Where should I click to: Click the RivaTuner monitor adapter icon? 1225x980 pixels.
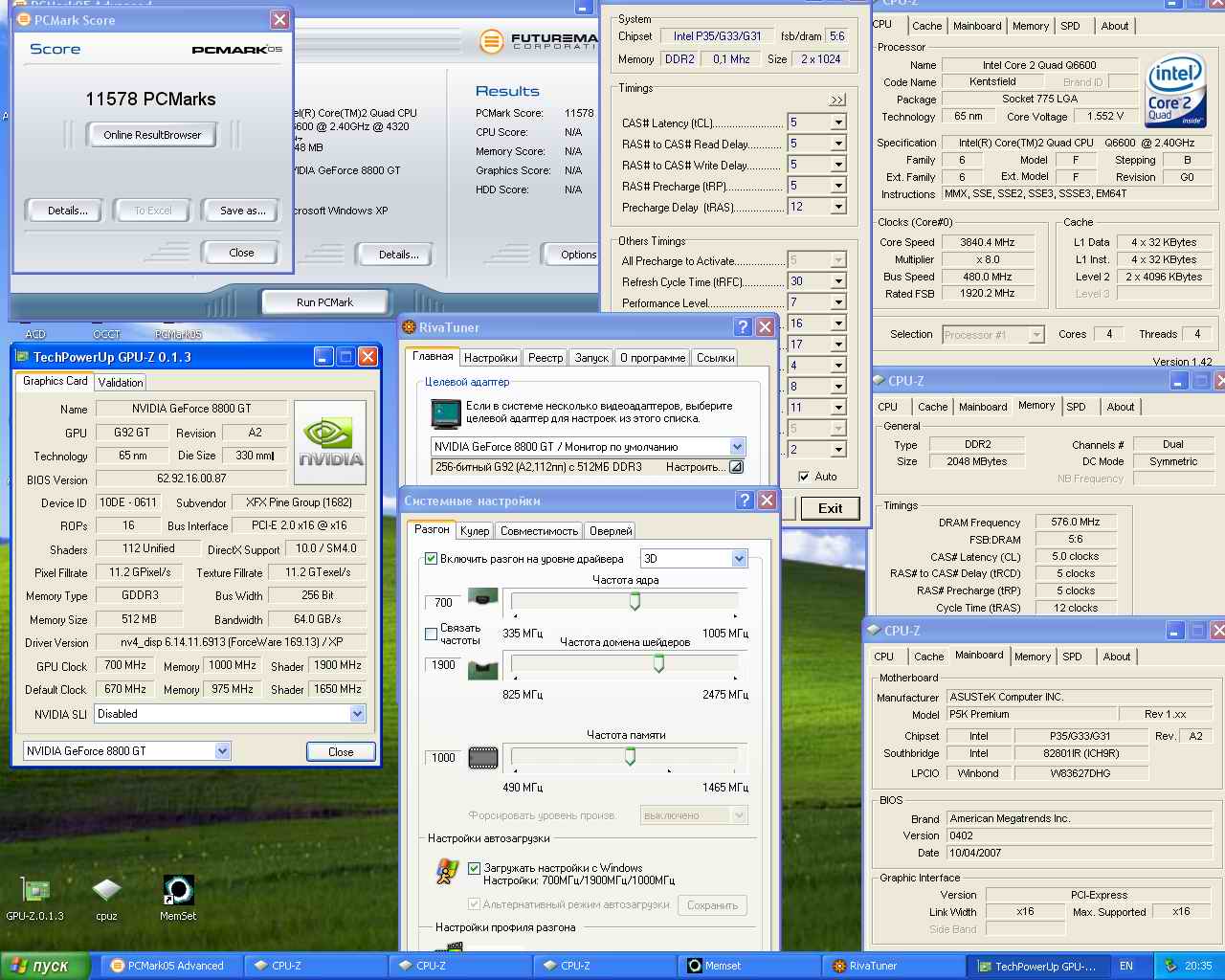[x=445, y=413]
